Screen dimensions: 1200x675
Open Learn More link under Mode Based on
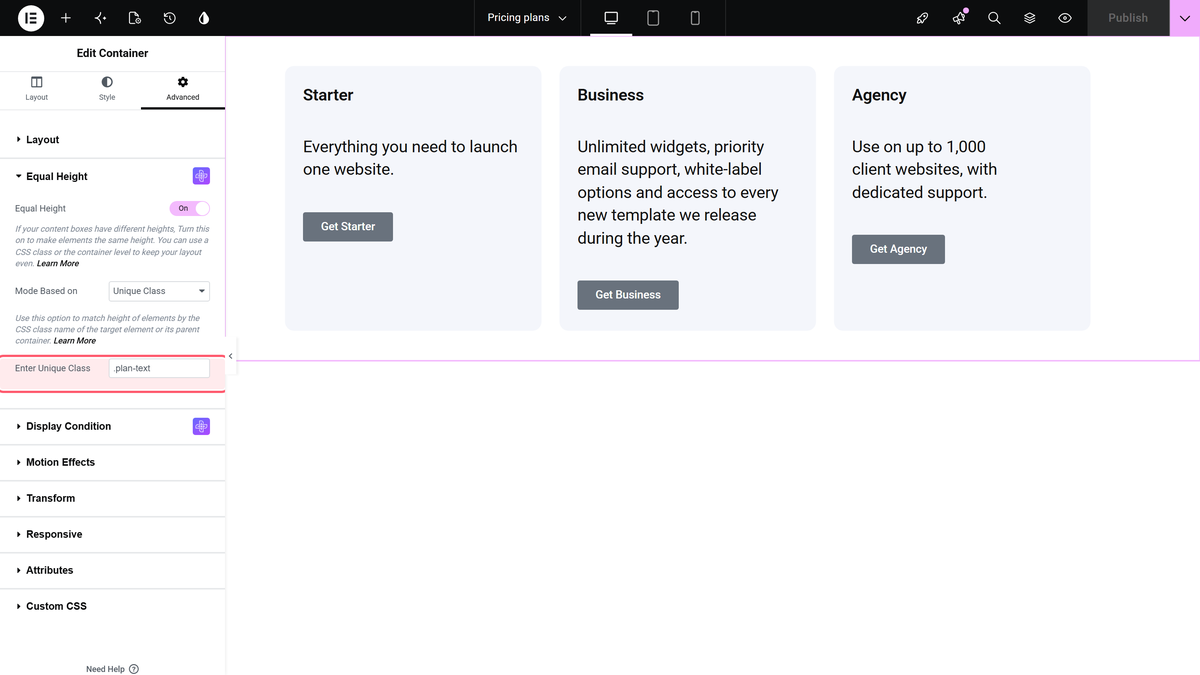pyautogui.click(x=75, y=341)
